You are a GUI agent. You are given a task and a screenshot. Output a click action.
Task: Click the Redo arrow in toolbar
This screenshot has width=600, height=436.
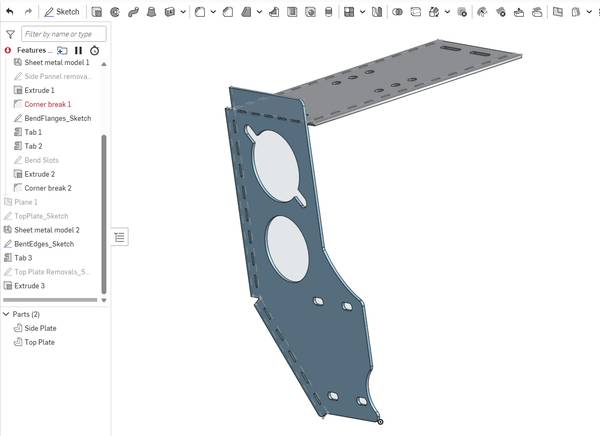point(28,12)
